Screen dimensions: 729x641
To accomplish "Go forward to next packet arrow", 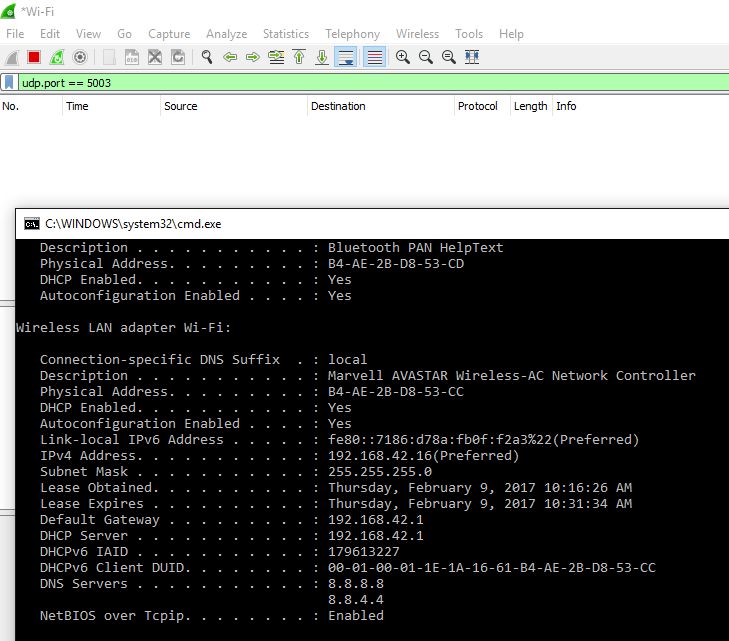I will (x=253, y=57).
